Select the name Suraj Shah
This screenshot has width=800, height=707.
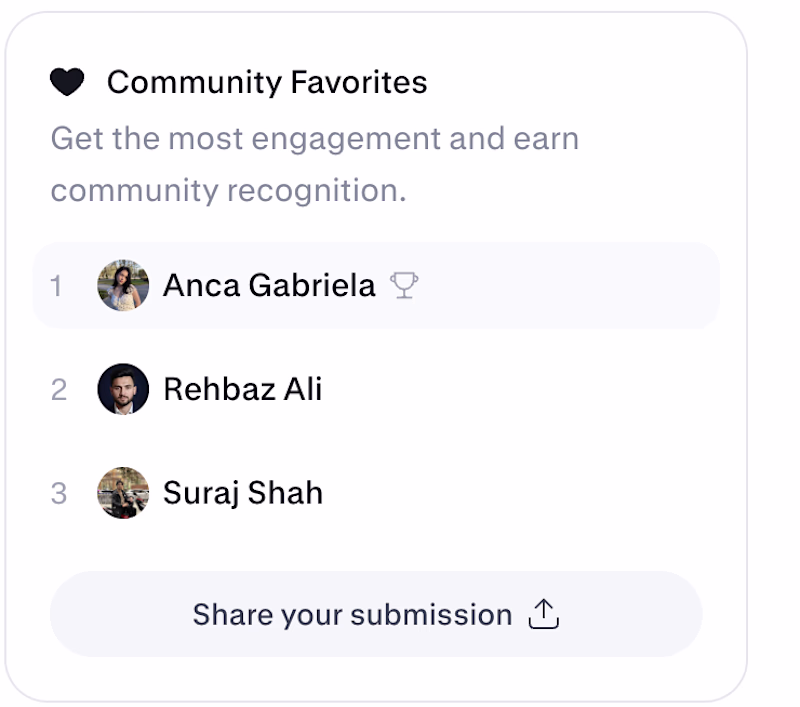coord(243,493)
